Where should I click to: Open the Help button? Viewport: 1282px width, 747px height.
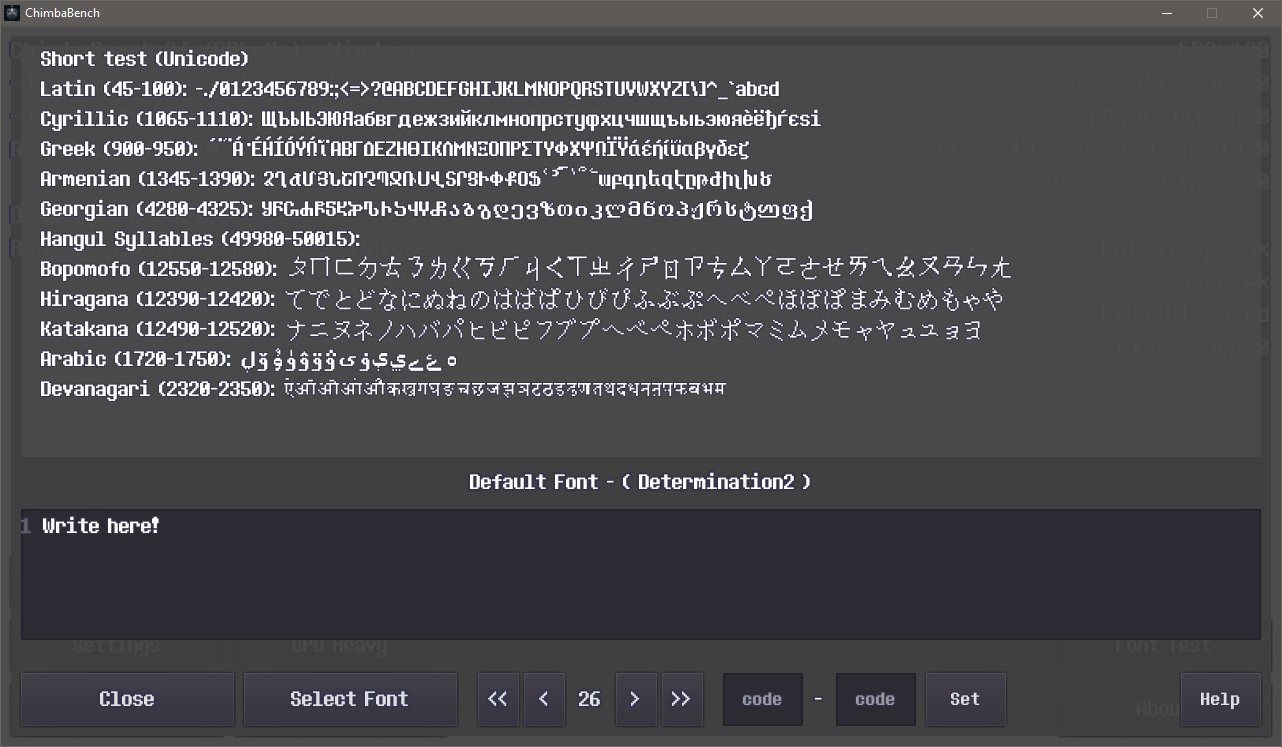(x=1220, y=699)
